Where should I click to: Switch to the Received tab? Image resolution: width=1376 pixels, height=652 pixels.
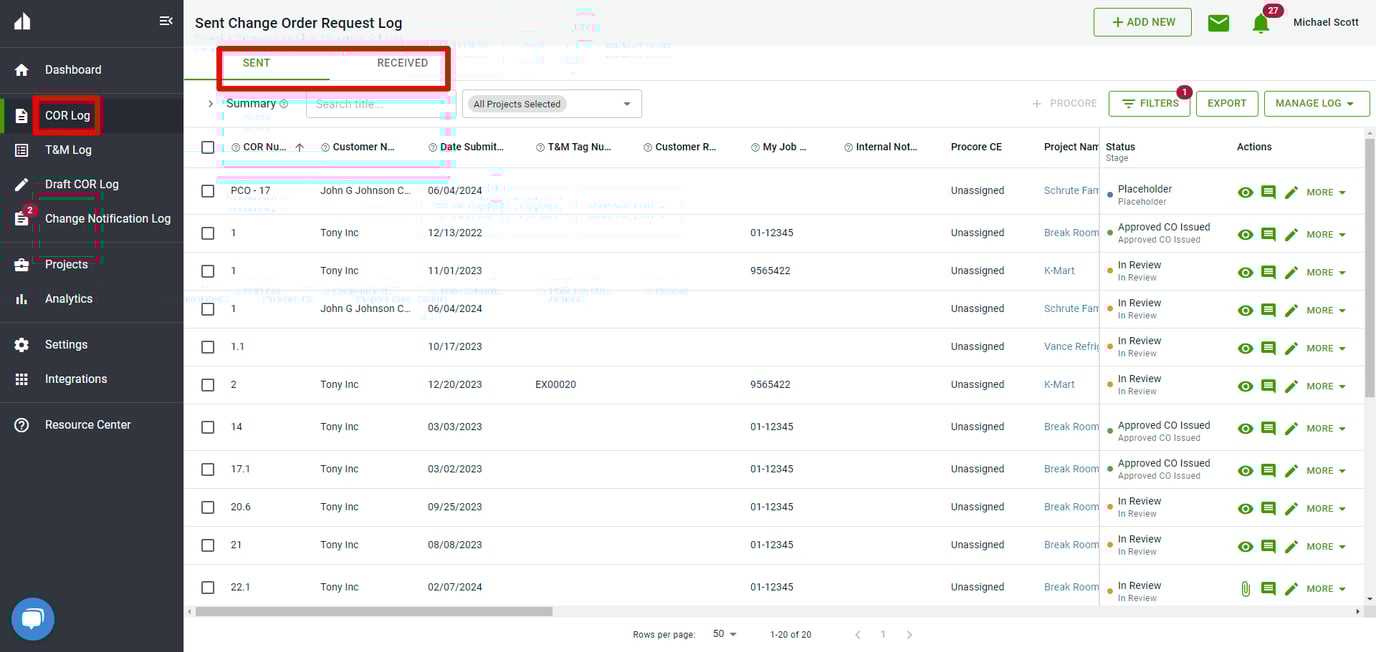pos(402,63)
